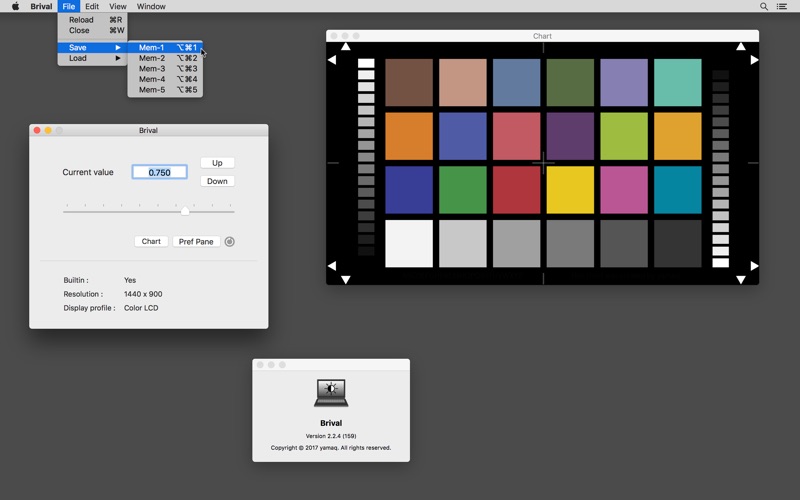
Task: Expand the Load submenu
Action: click(92, 58)
